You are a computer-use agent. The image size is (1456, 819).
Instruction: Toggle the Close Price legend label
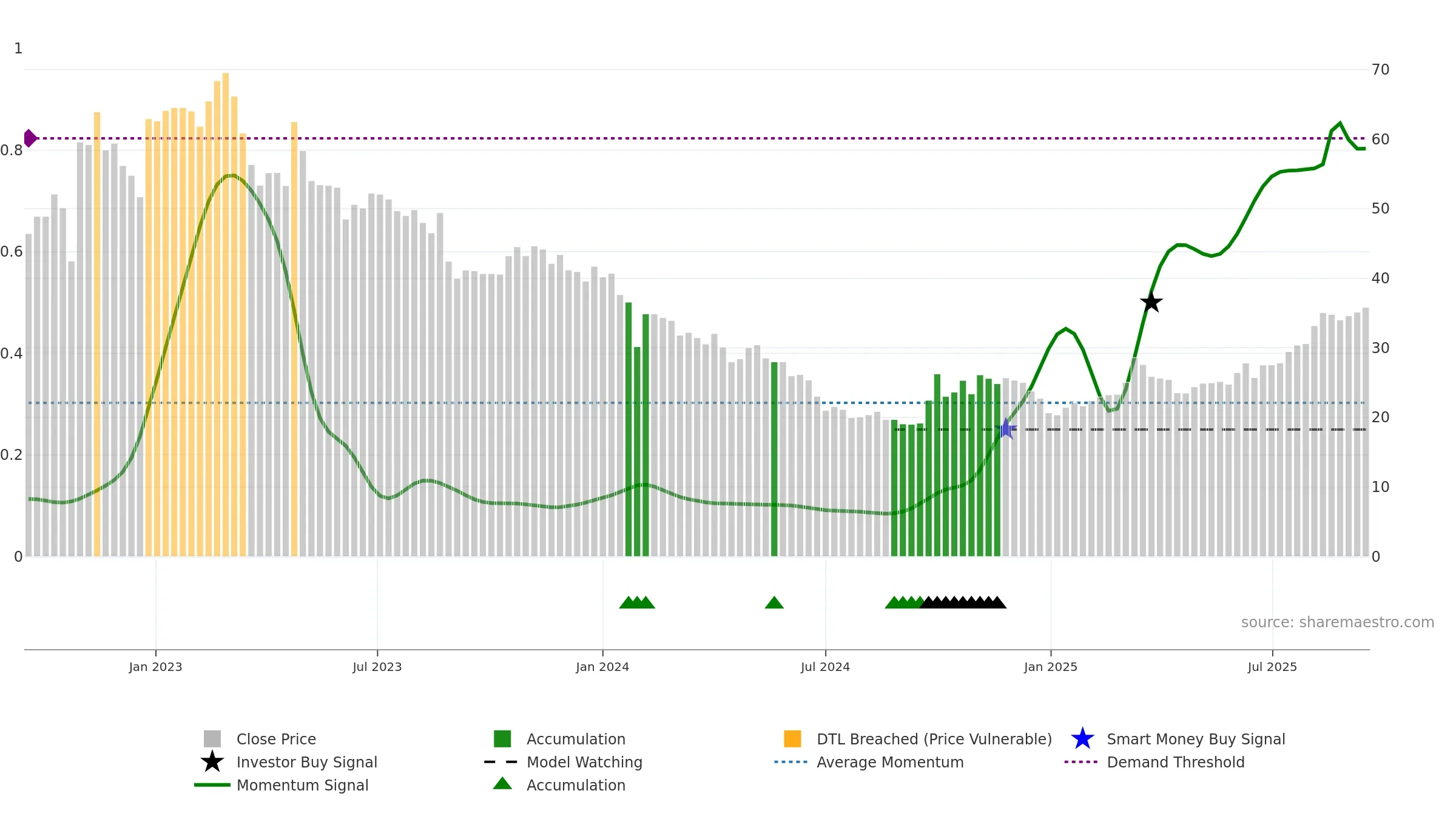[276, 739]
